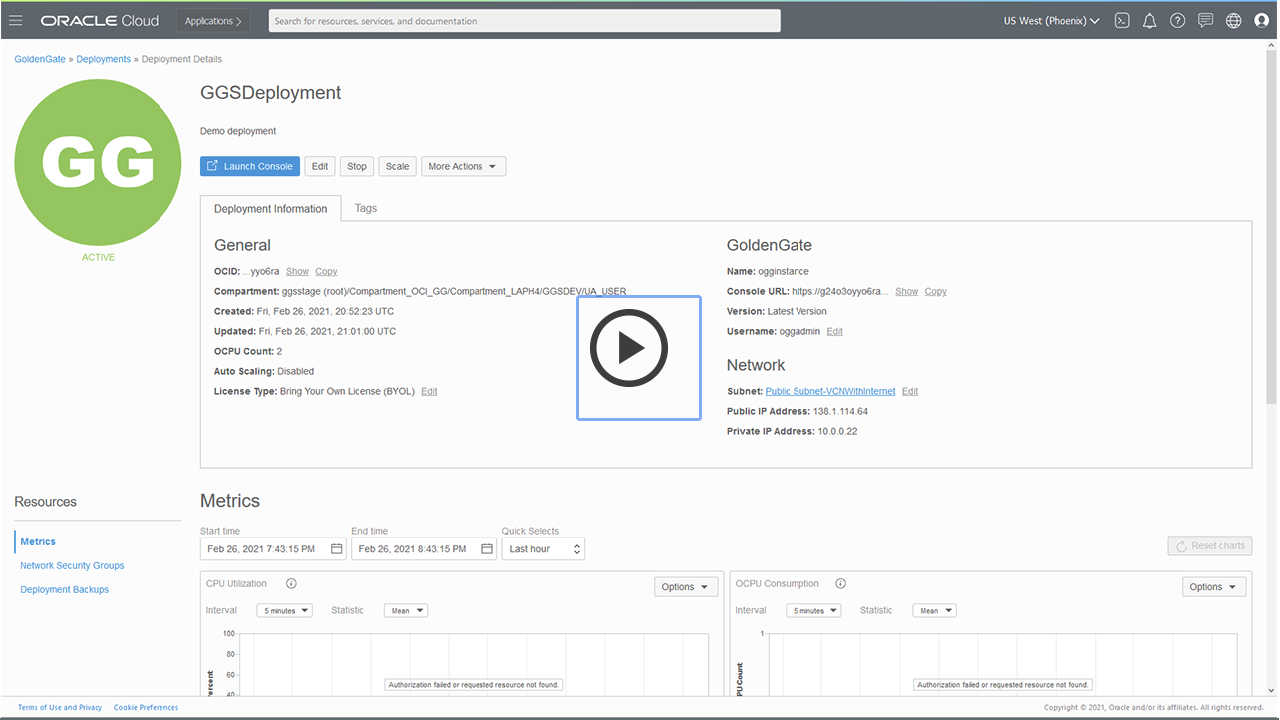Open the Quick Selects Last hour dropdown
The height and width of the screenshot is (720, 1280).
[x=543, y=549]
